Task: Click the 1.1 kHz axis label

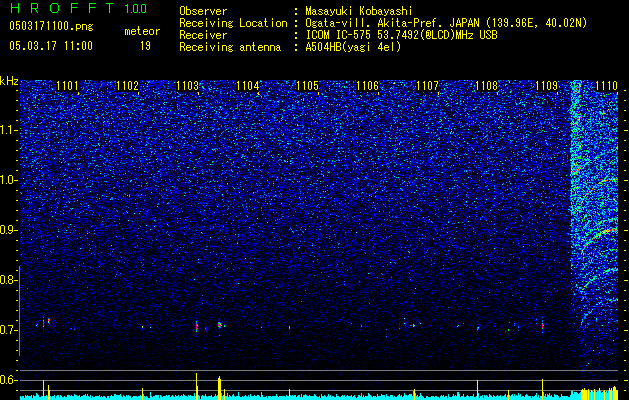Action: [9, 130]
